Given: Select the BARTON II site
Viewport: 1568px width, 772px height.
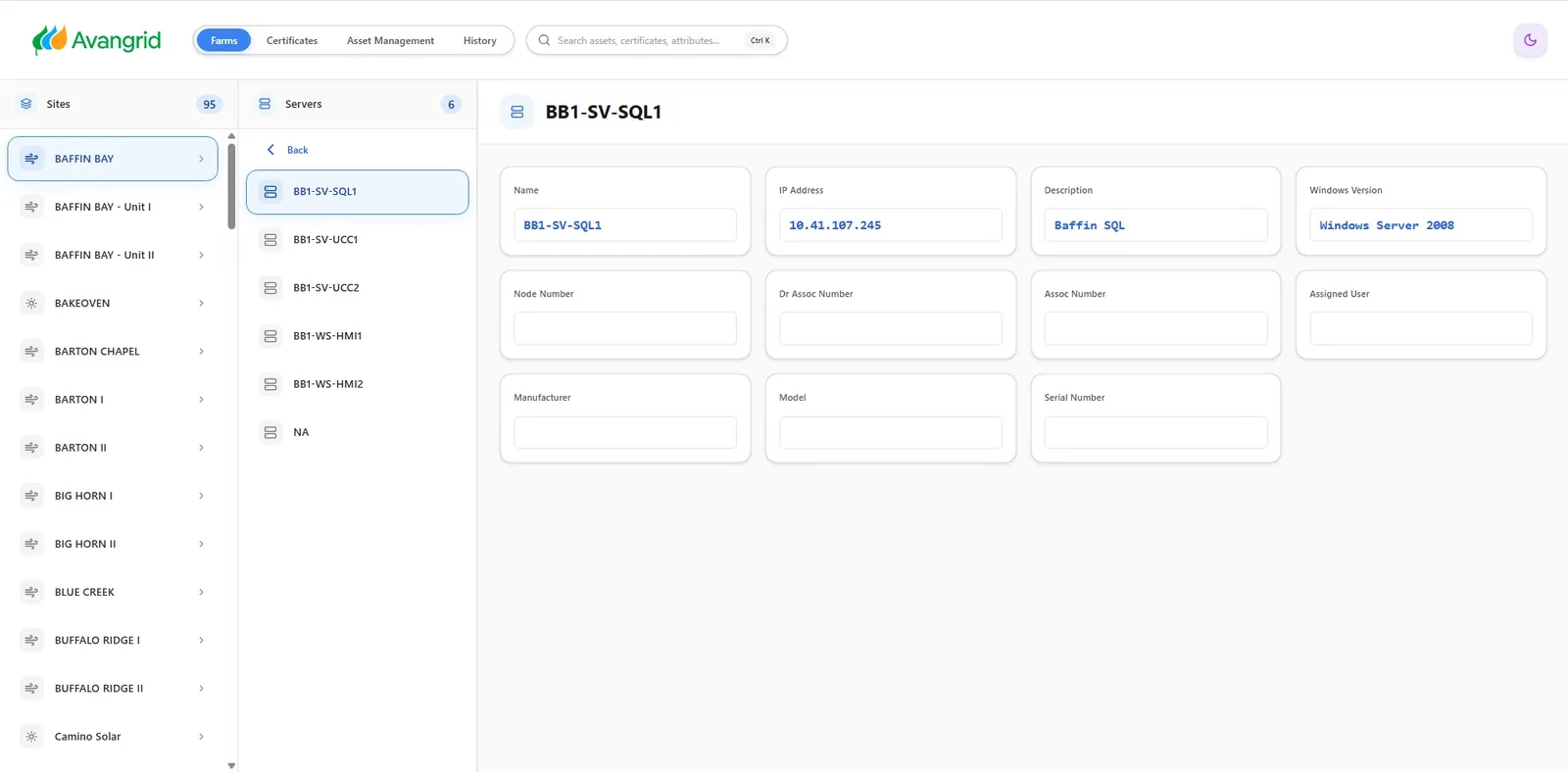Looking at the screenshot, I should click(113, 448).
